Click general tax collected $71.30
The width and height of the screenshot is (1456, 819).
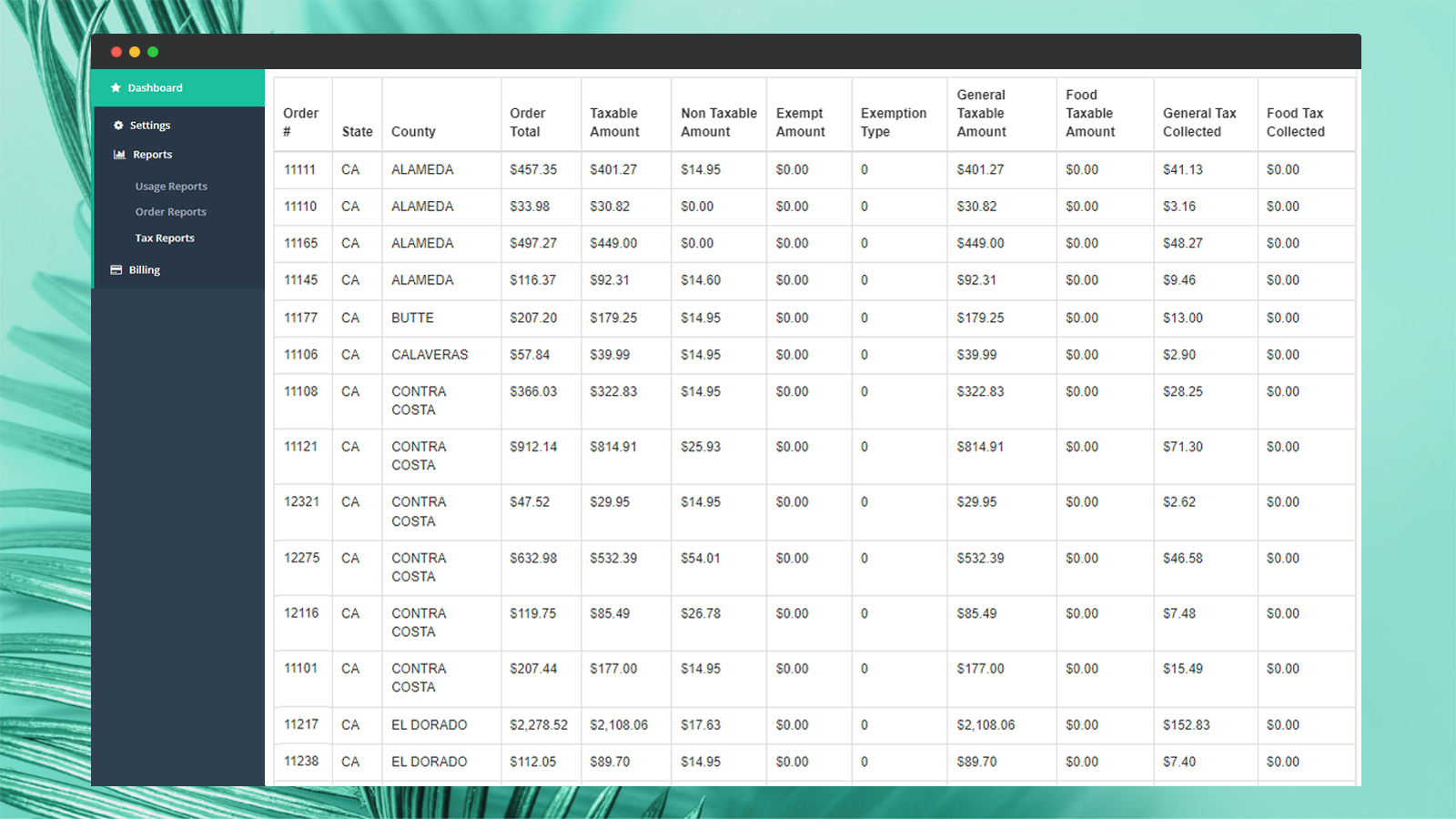pos(1183,447)
